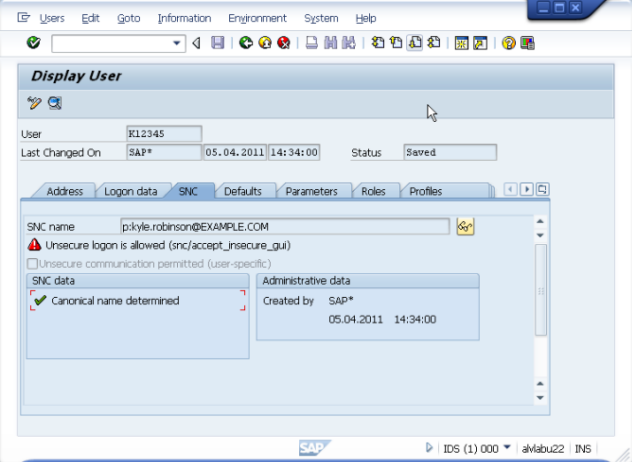
Task: Click the SNC panel vertical scrollbar thumb
Action: point(541,290)
